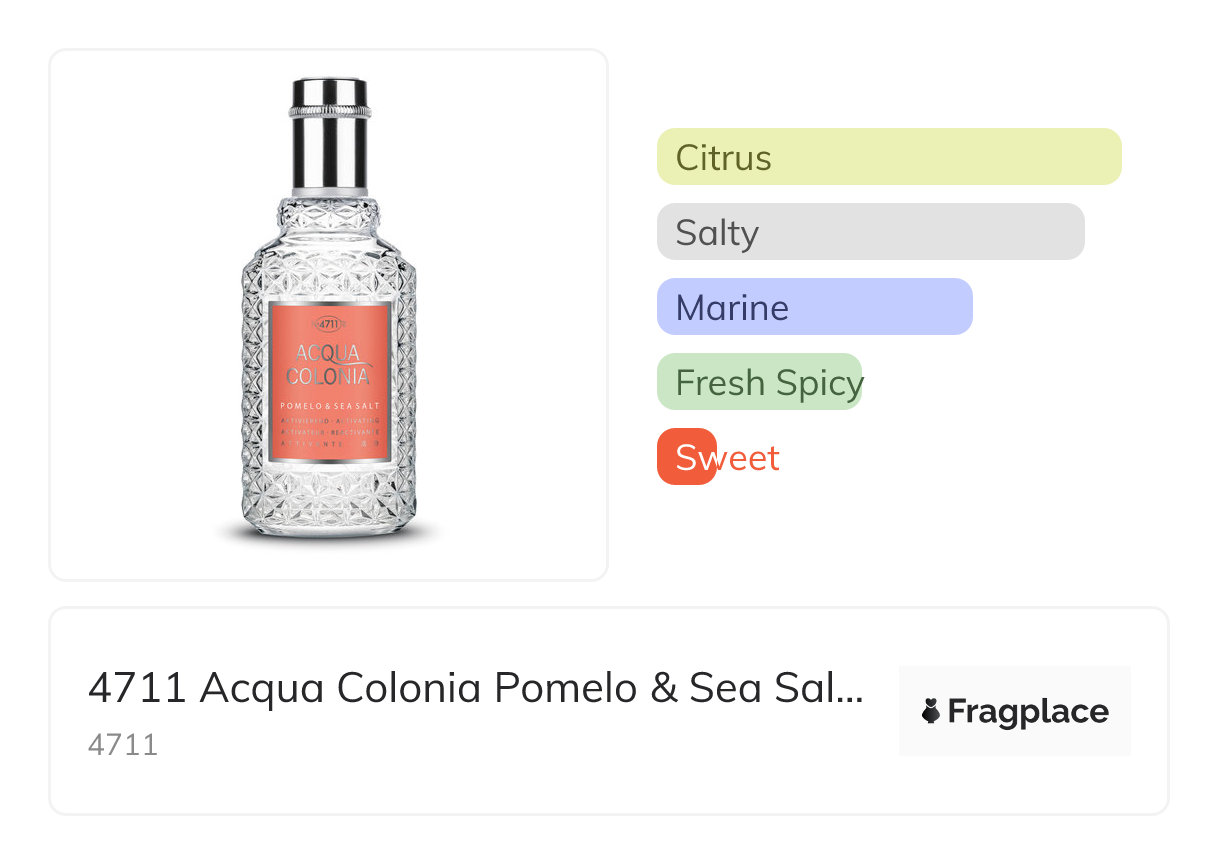Choose the Marine accord bar
The width and height of the screenshot is (1218, 864).
814,307
